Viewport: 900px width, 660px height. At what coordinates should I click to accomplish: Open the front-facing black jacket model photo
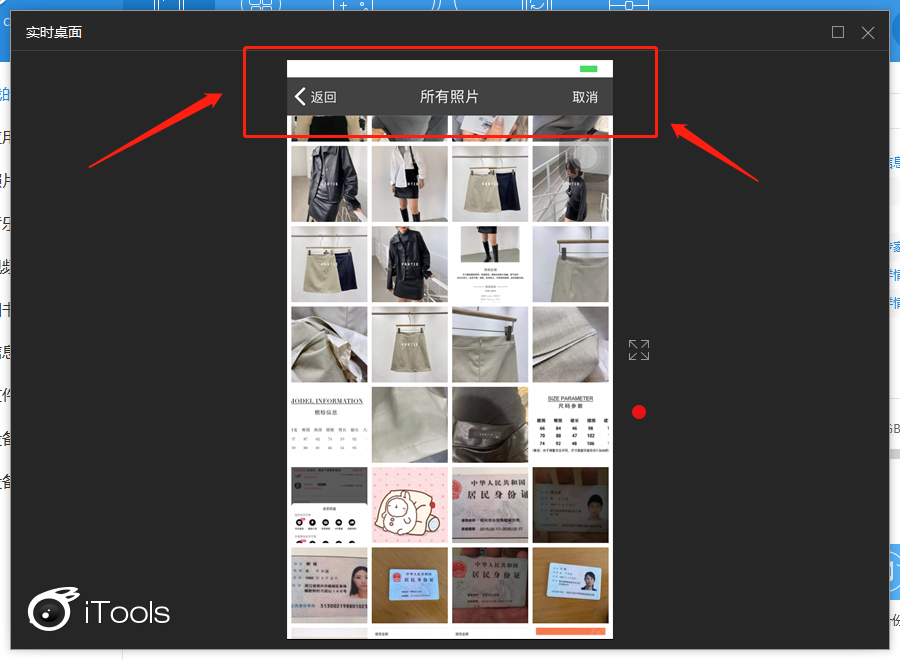[410, 264]
